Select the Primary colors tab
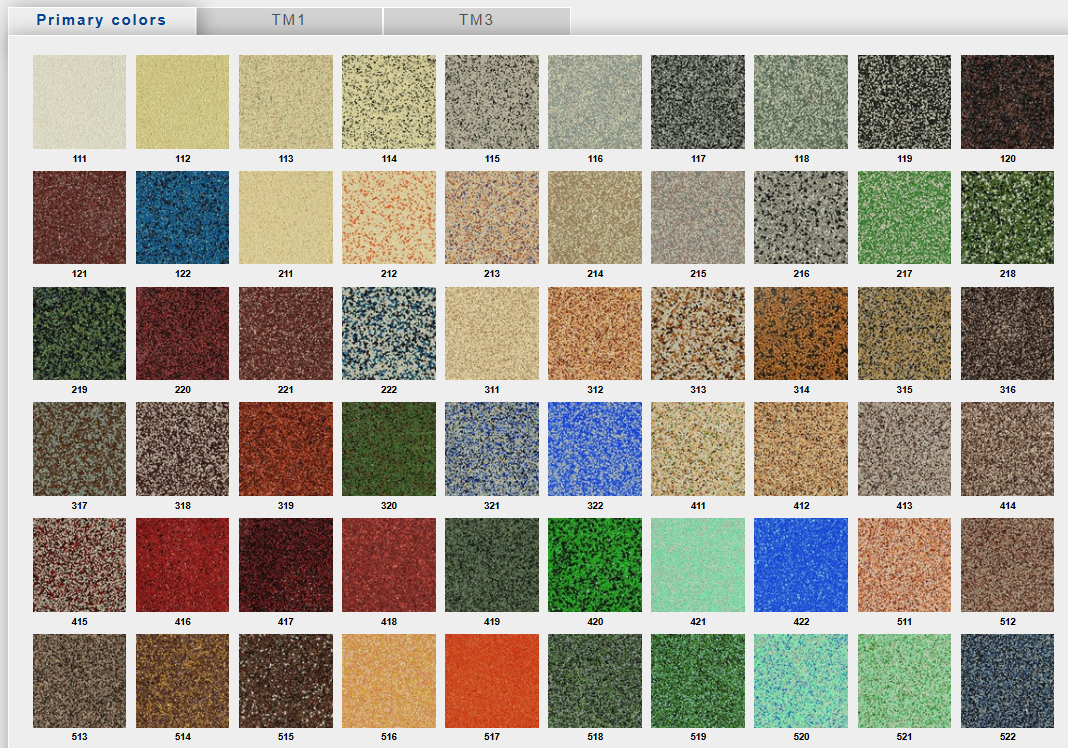The image size is (1068, 748). [x=101, y=20]
